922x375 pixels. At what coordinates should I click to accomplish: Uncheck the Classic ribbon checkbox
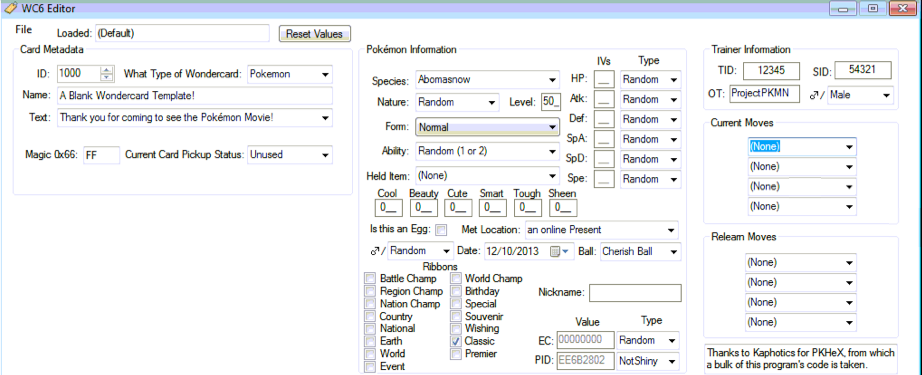click(455, 341)
